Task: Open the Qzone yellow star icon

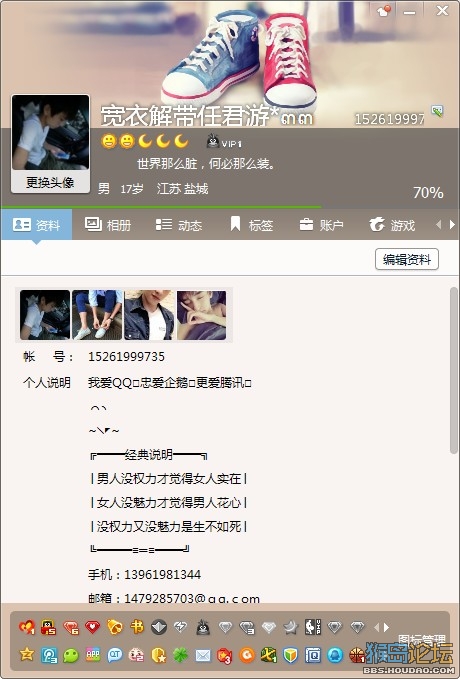Action: (27, 654)
